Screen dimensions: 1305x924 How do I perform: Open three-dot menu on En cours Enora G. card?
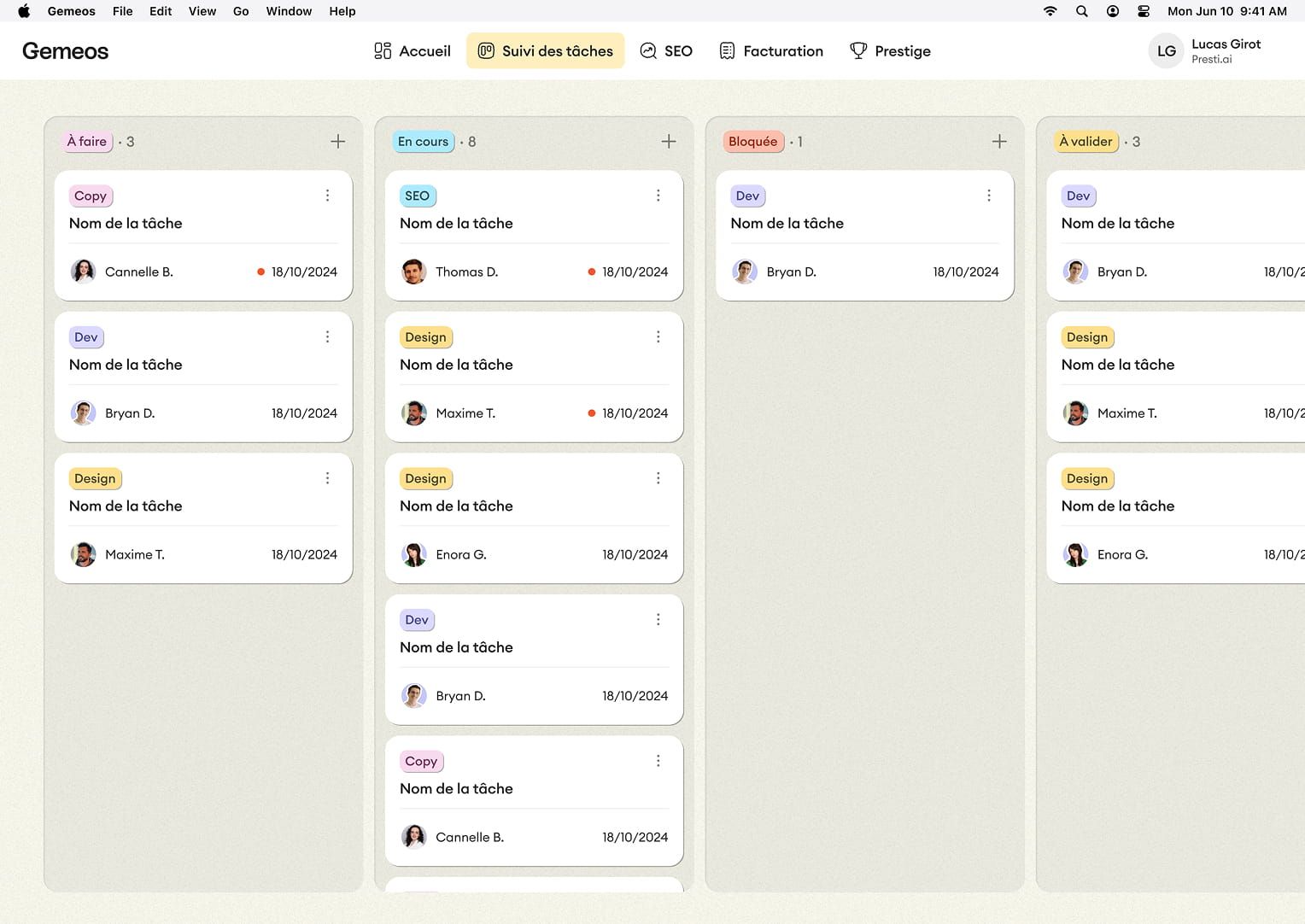point(658,478)
